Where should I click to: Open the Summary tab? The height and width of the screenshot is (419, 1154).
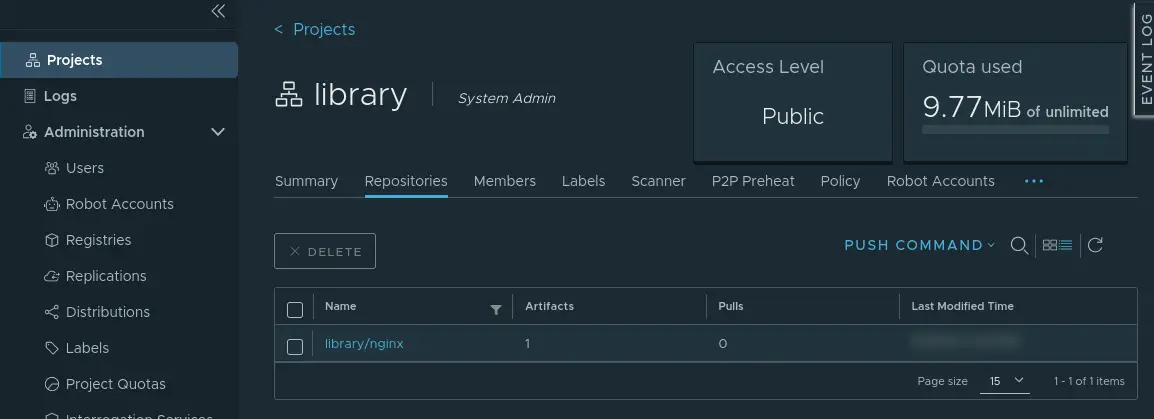(306, 181)
